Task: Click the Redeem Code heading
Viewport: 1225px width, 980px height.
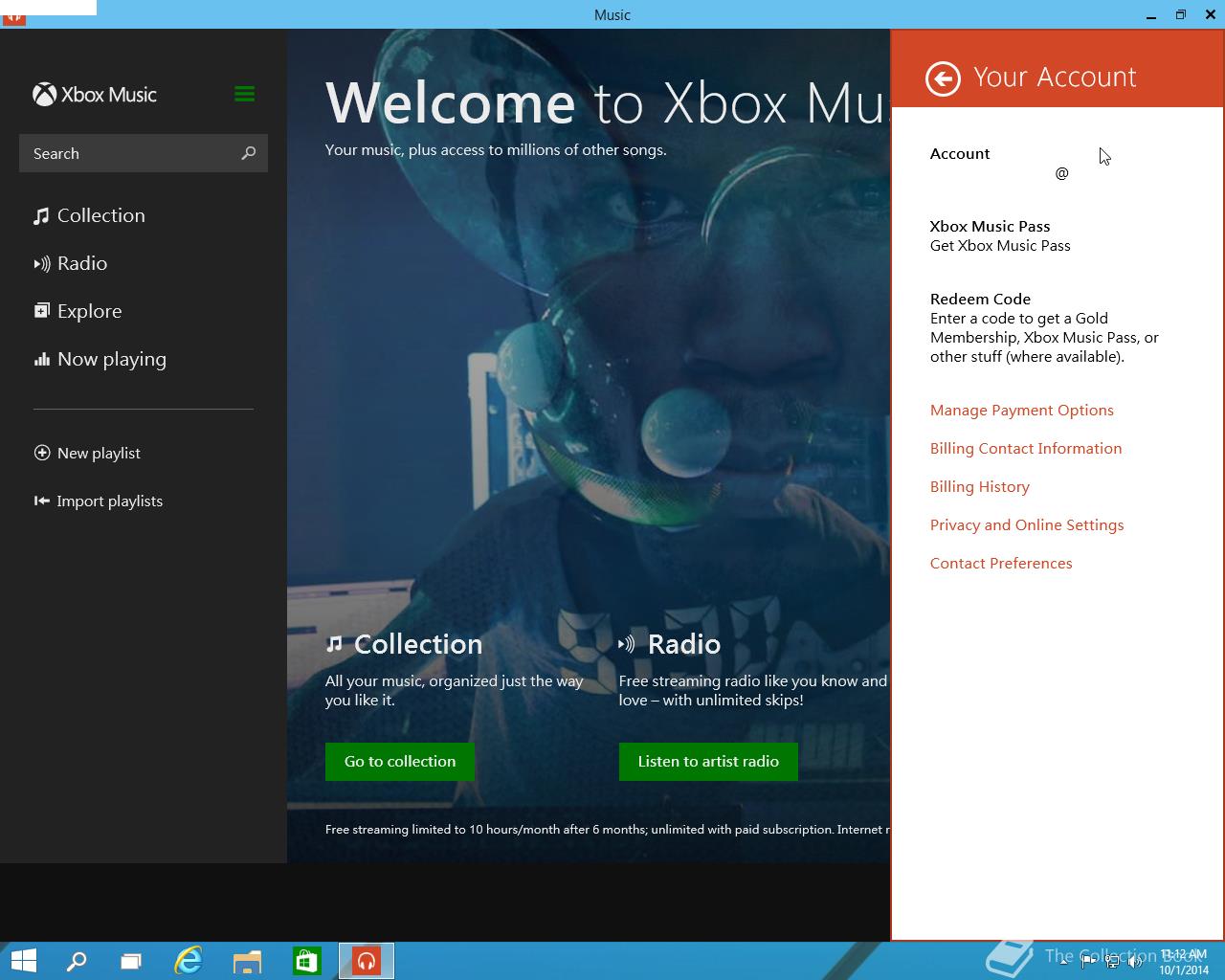Action: click(x=980, y=300)
